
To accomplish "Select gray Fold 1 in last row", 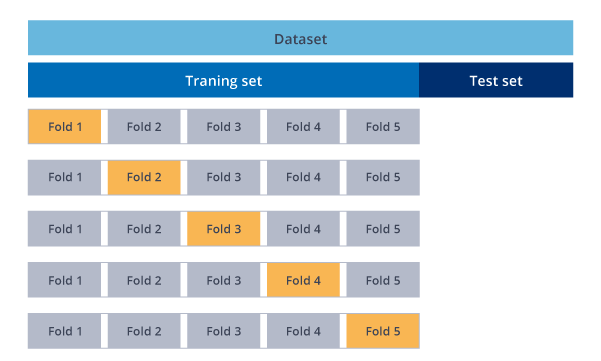I will click(64, 331).
